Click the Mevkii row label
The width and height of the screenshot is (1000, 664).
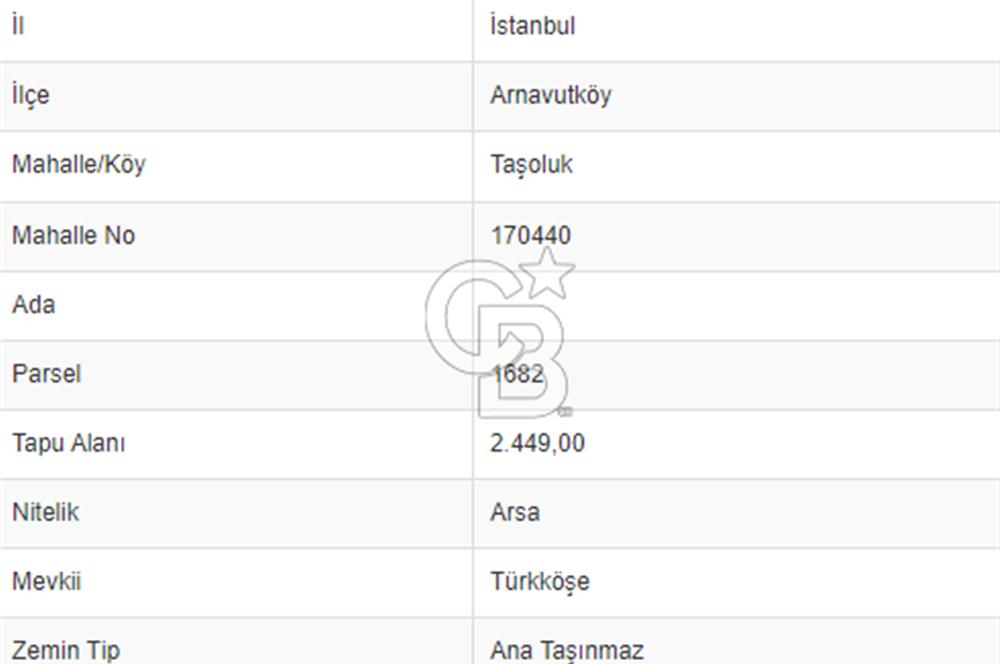[46, 581]
